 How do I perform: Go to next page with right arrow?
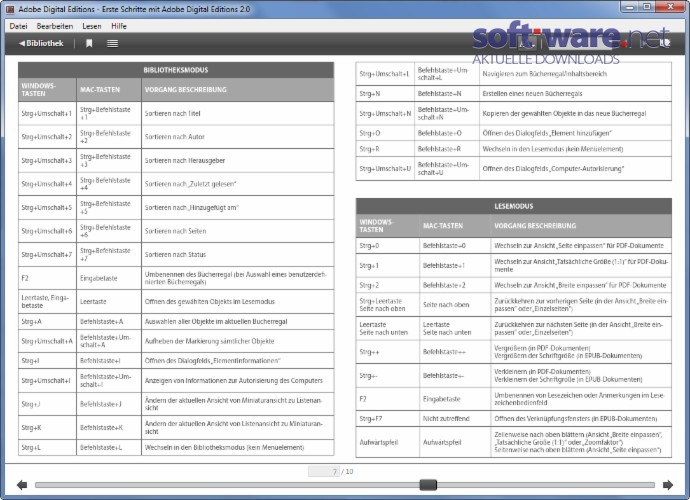[668, 485]
